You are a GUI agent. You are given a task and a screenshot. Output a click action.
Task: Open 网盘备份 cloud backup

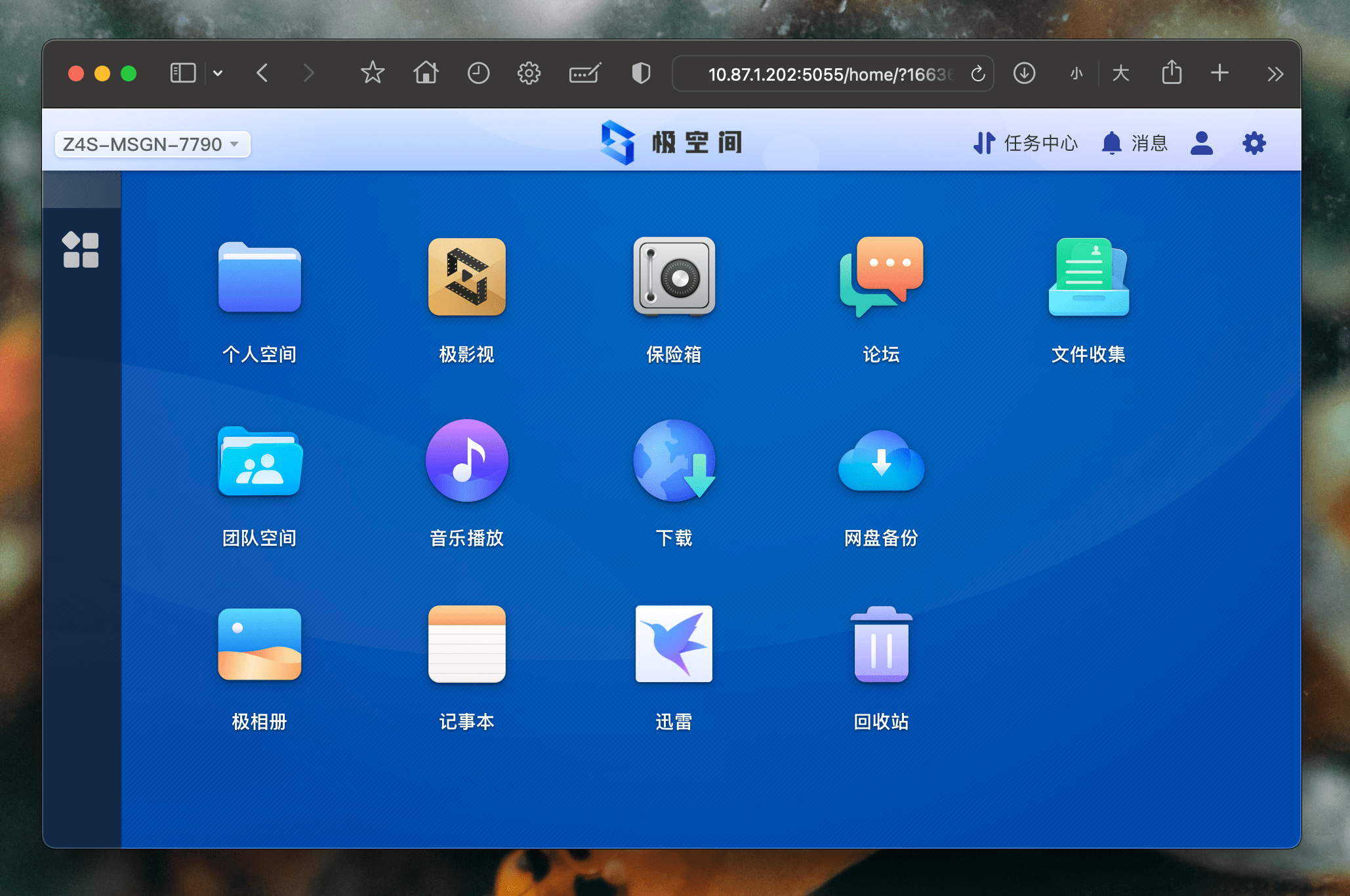(x=881, y=460)
